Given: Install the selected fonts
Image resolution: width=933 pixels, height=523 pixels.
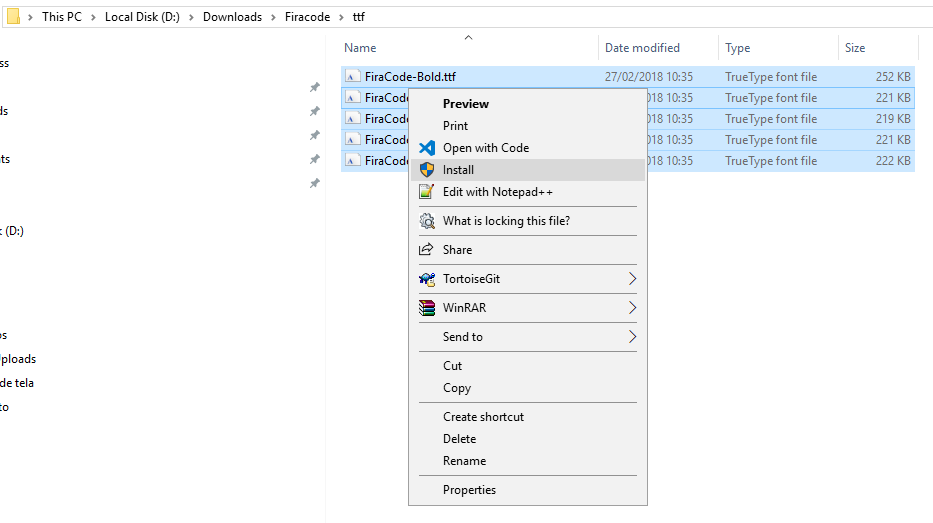Looking at the screenshot, I should pos(527,170).
